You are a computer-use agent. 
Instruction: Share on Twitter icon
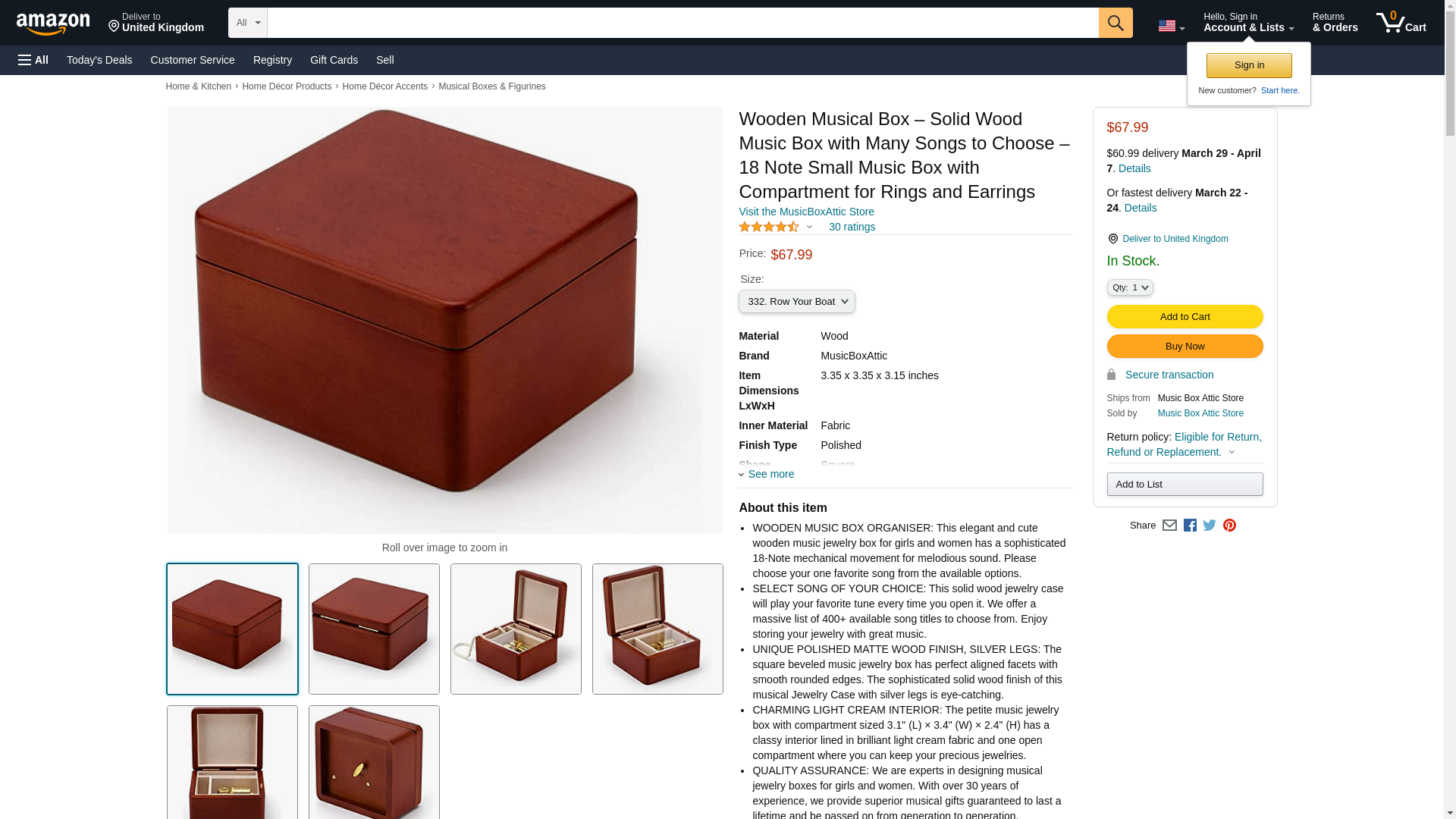1210,525
